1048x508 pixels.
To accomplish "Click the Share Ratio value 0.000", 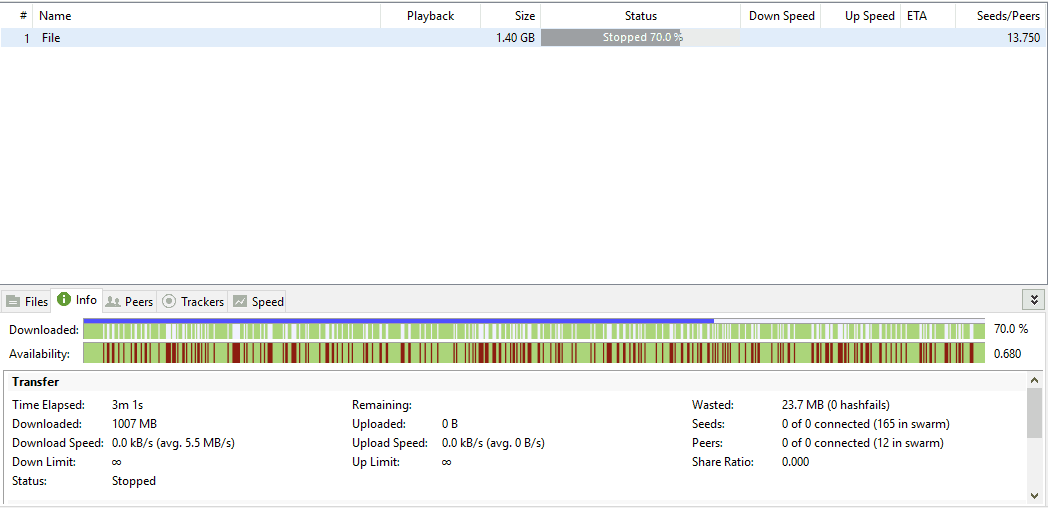I will [x=795, y=462].
